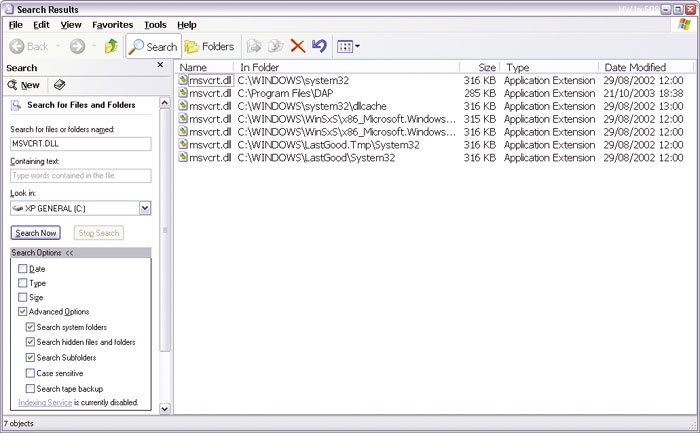Open the Look in drive dropdown
The width and height of the screenshot is (700, 433).
tap(145, 208)
